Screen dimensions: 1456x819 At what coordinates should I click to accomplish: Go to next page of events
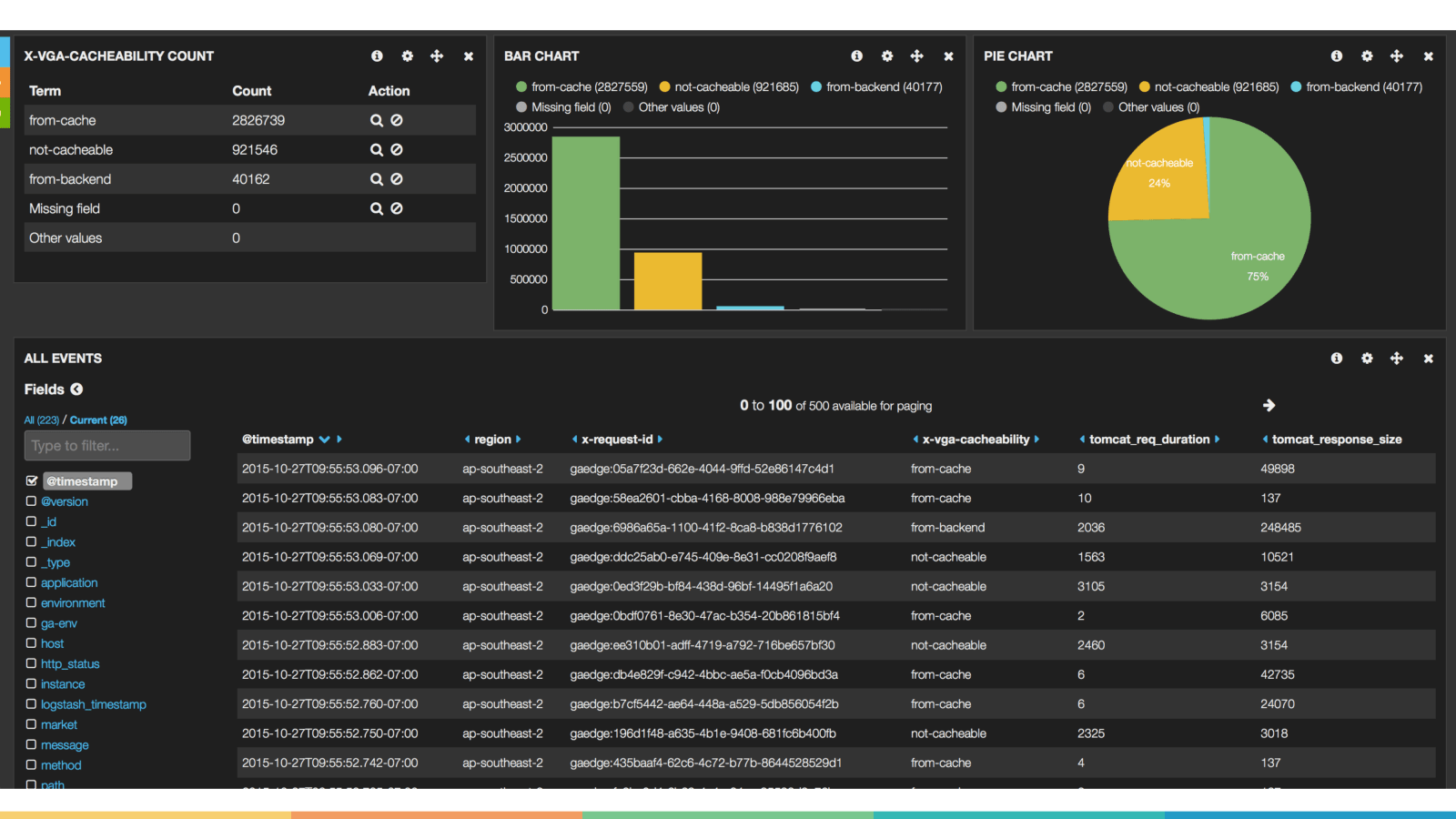point(1269,405)
